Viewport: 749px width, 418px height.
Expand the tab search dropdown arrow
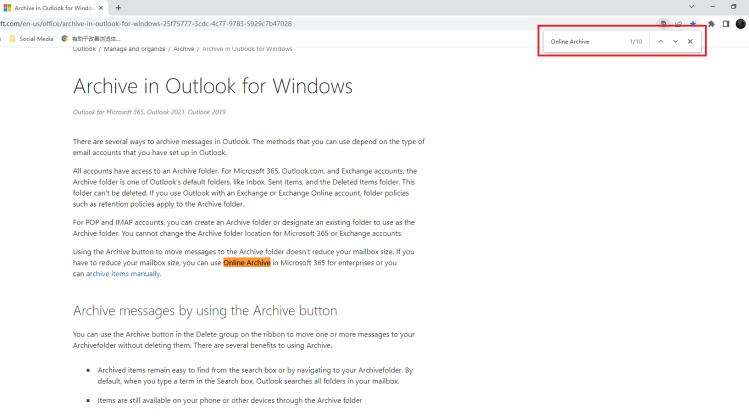tap(691, 7)
